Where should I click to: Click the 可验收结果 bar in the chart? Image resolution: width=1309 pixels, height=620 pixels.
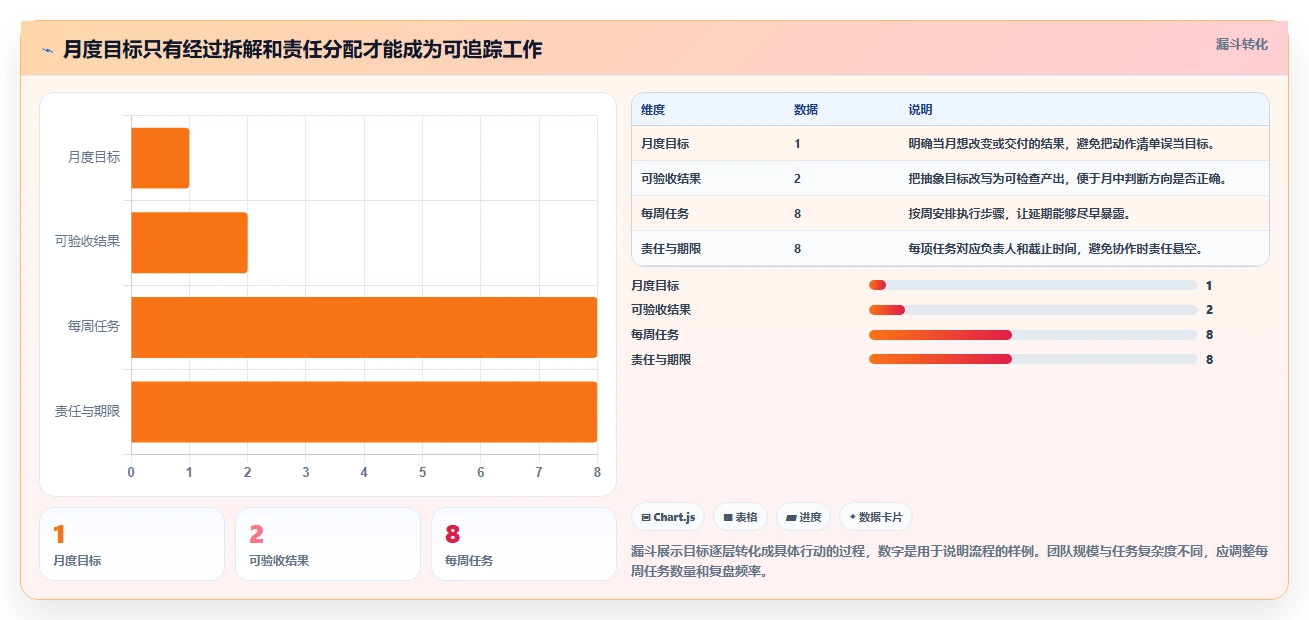pyautogui.click(x=189, y=242)
